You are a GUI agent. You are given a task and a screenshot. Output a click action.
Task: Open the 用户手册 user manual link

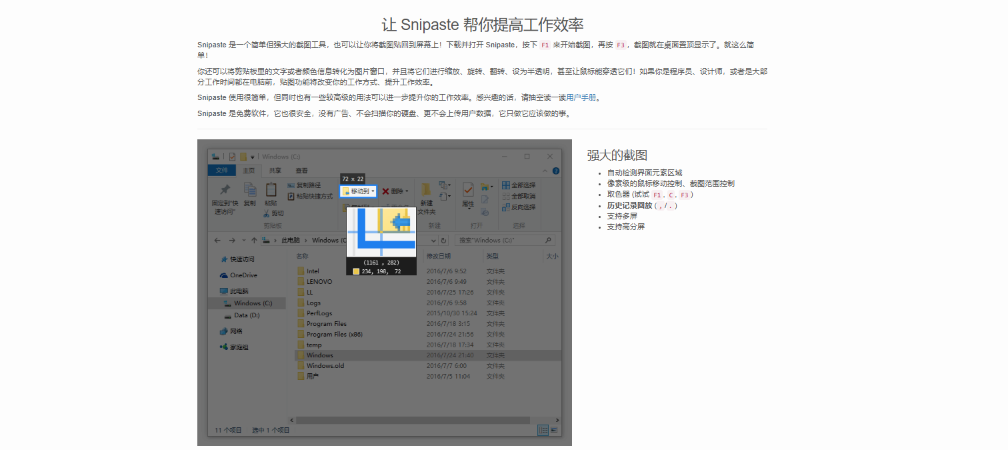[582, 98]
